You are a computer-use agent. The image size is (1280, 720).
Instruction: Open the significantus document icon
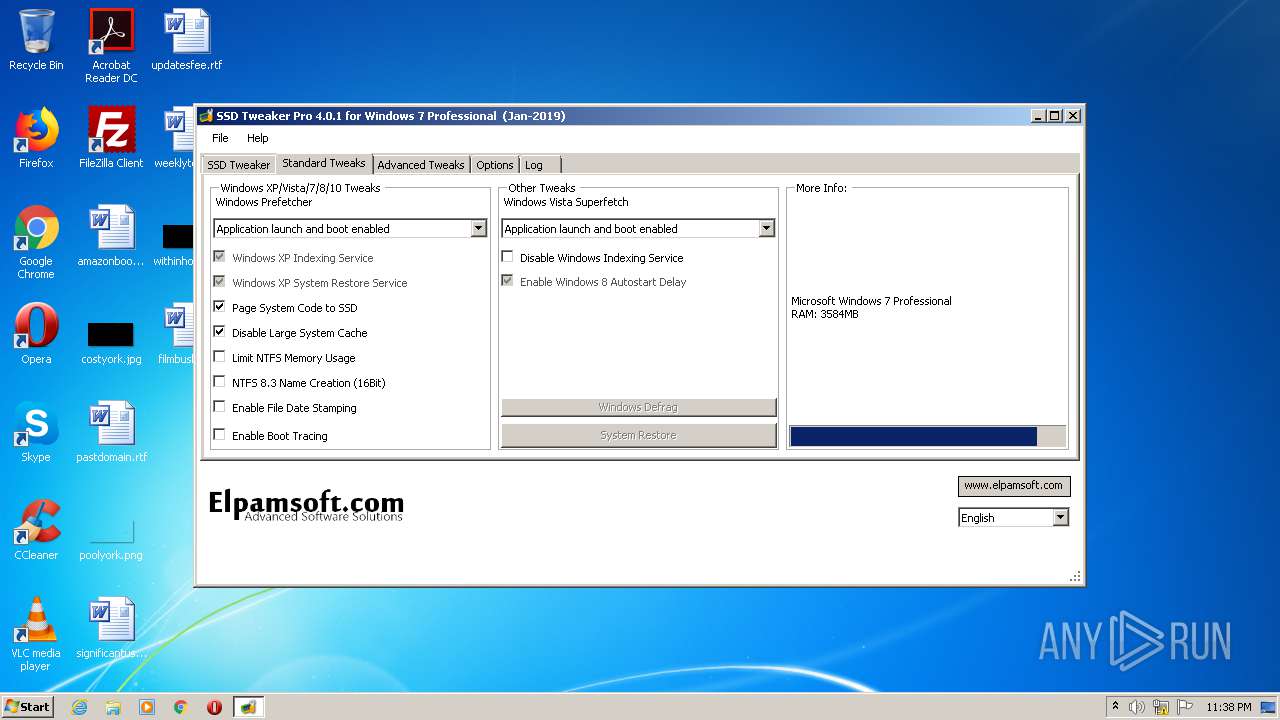(x=111, y=628)
